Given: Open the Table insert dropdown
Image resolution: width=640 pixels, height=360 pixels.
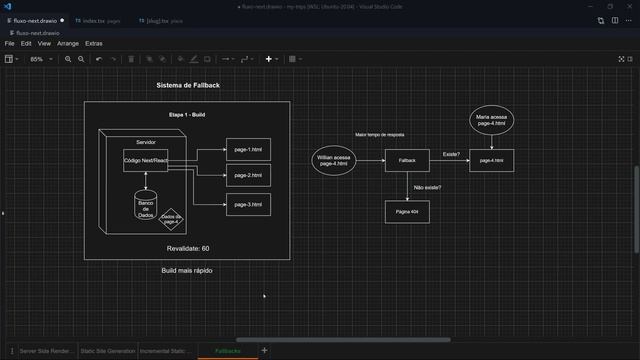Looking at the screenshot, I should point(295,59).
